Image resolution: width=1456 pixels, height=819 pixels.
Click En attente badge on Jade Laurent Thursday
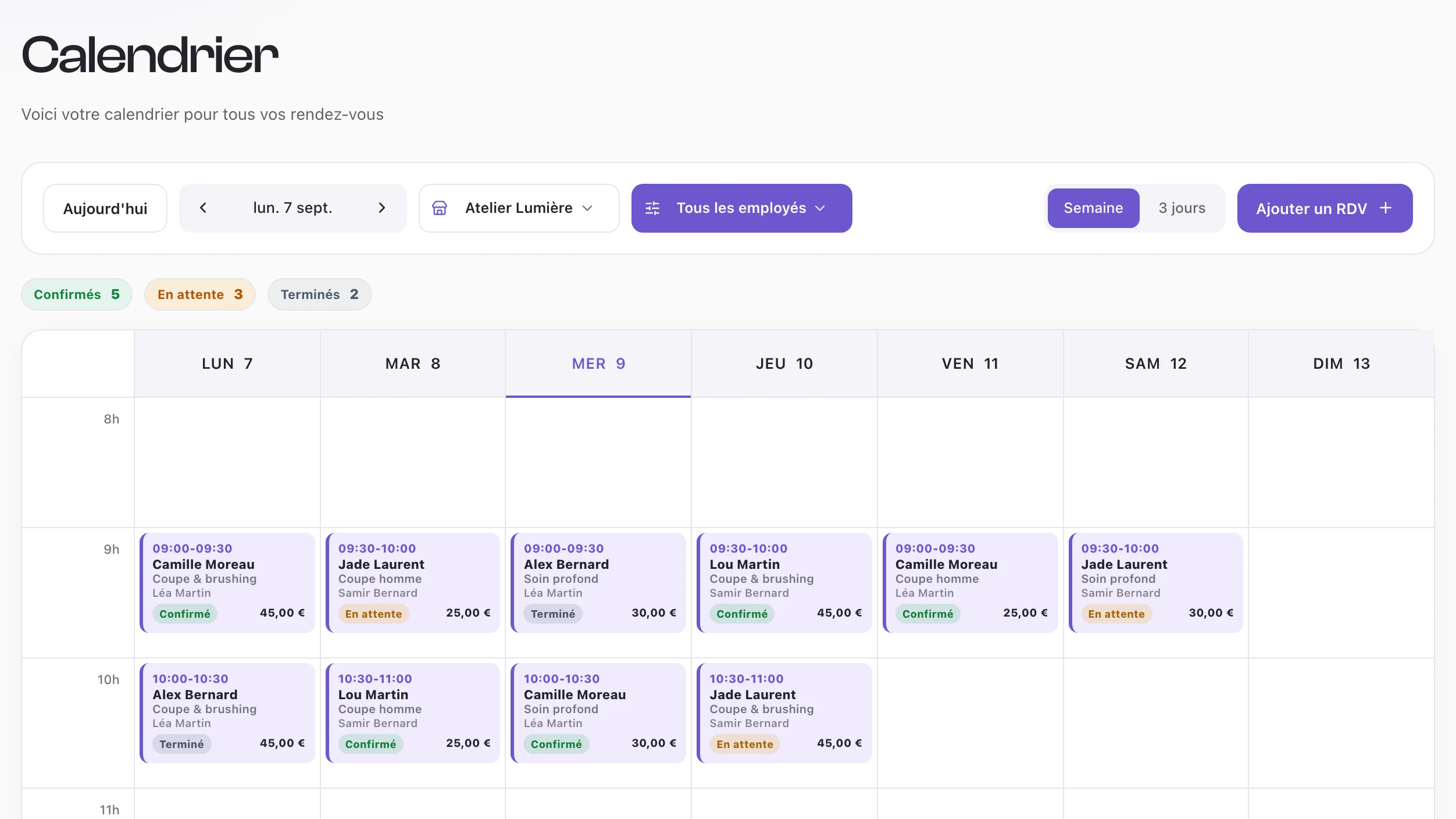point(744,744)
